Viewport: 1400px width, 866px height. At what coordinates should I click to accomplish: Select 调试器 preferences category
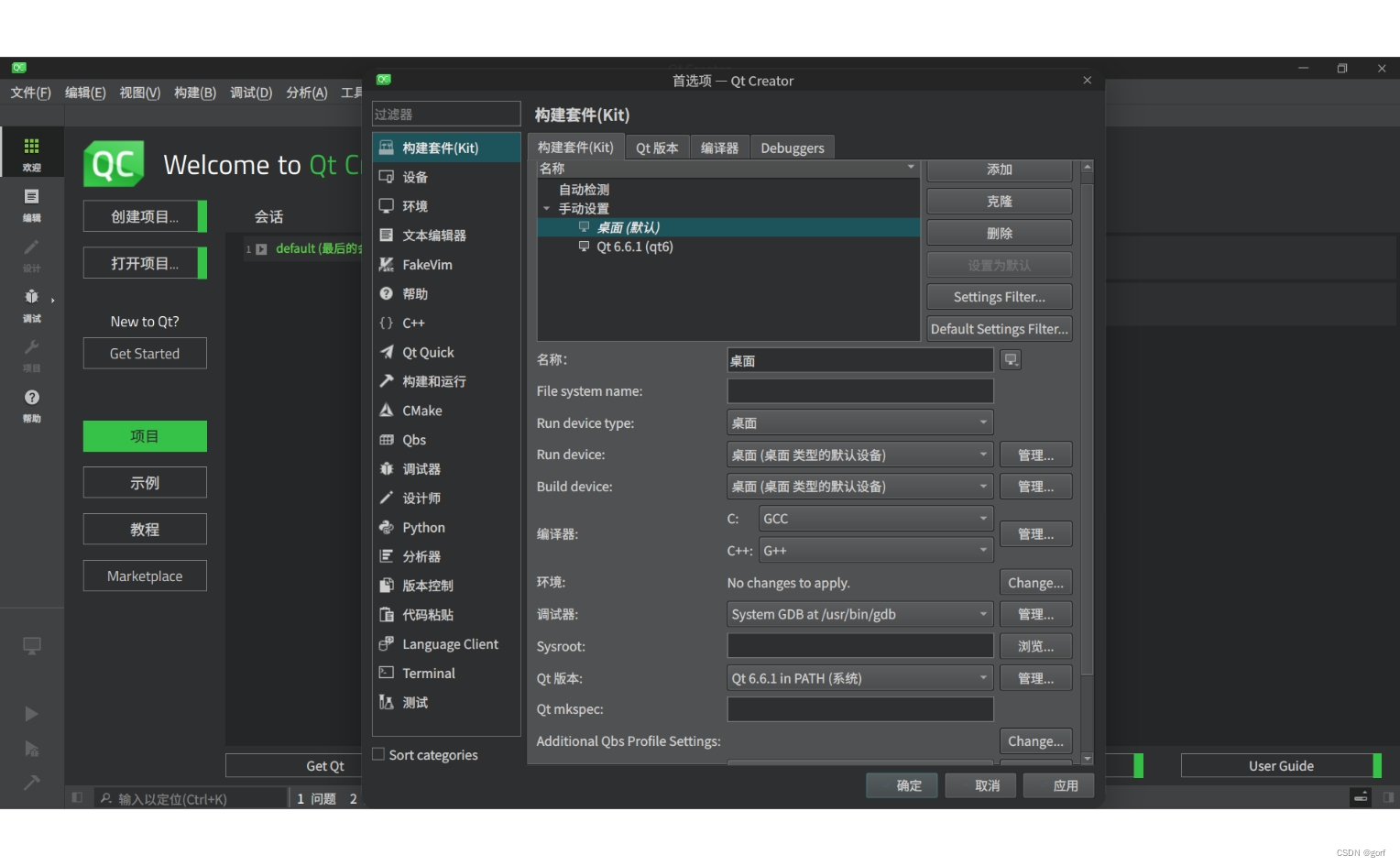click(446, 469)
